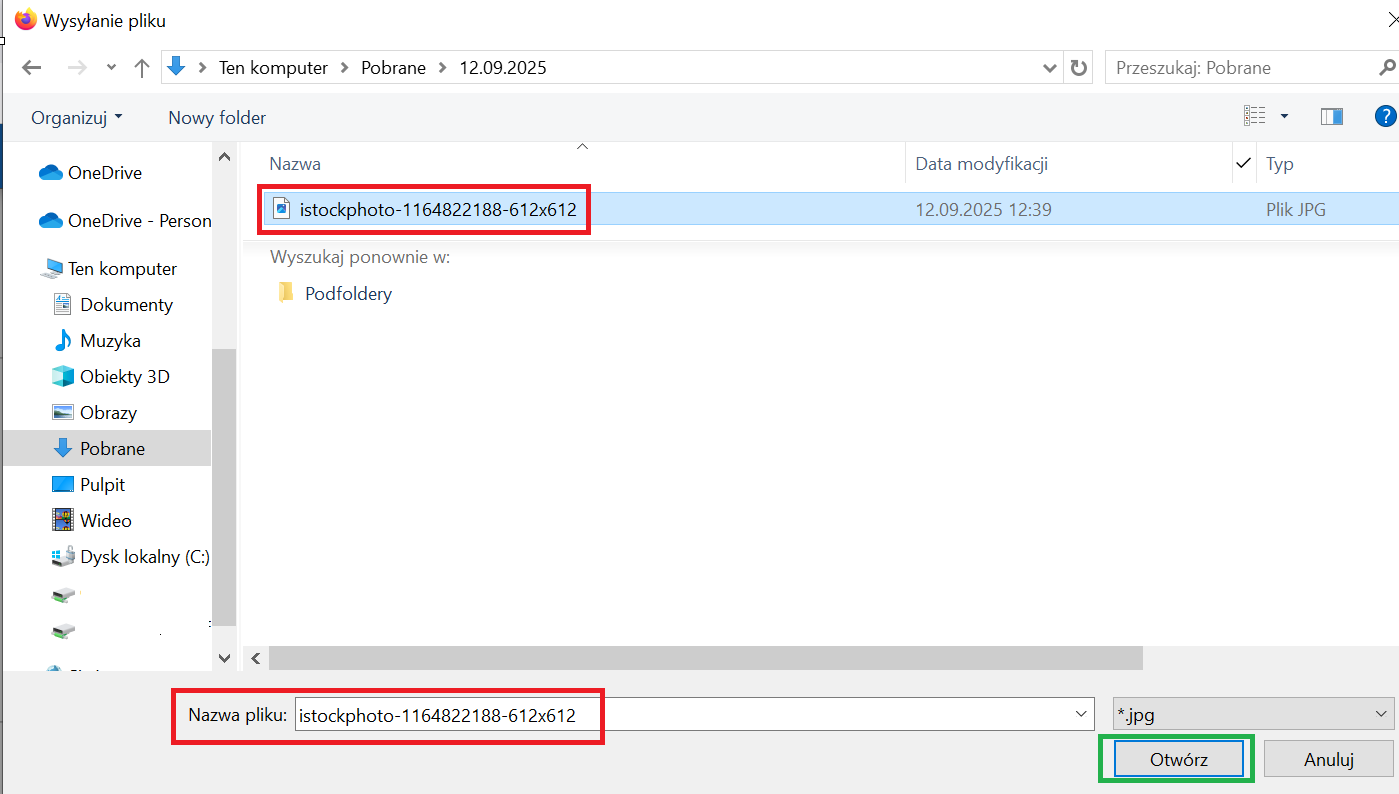Open the Organizuj menu
The width and height of the screenshot is (1399, 794).
click(76, 117)
